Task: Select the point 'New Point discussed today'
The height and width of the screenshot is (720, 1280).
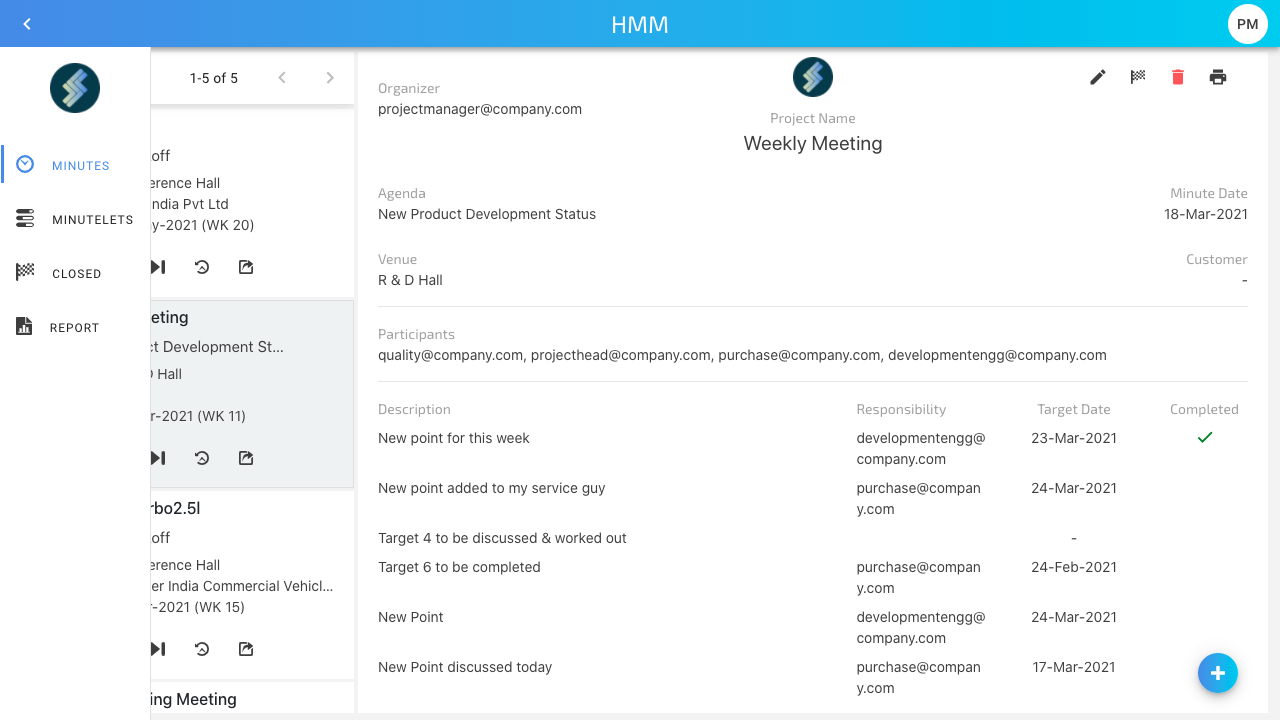Action: [465, 667]
